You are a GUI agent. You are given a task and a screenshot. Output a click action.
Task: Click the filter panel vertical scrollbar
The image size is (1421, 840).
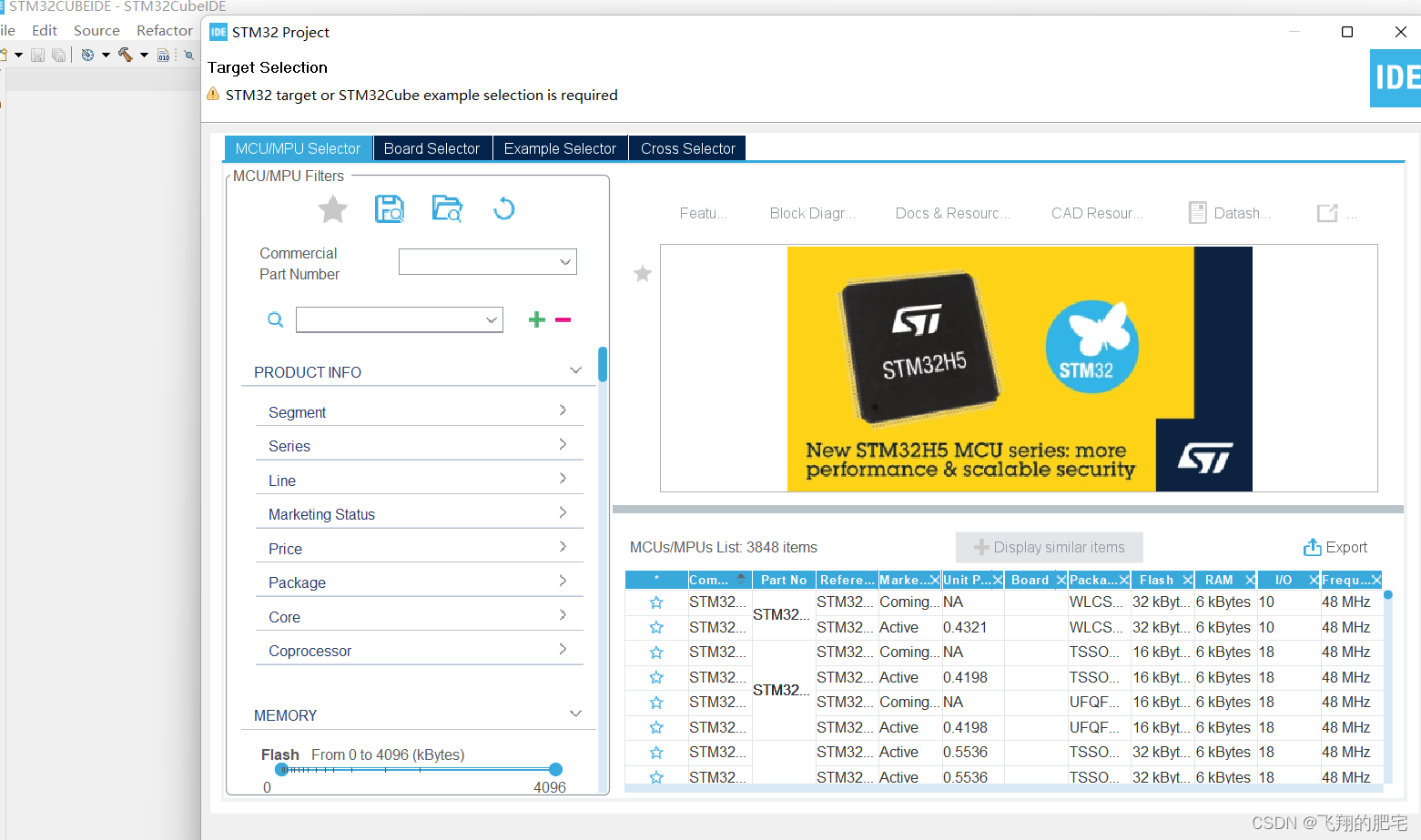click(603, 364)
